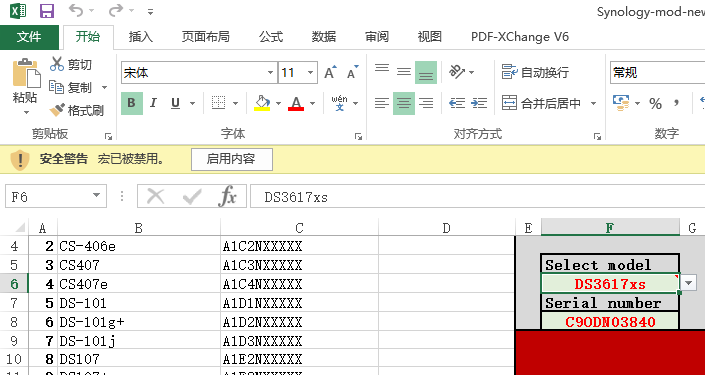705x375 pixels.
Task: Decrease indent icon
Action: pyautogui.click(x=457, y=103)
